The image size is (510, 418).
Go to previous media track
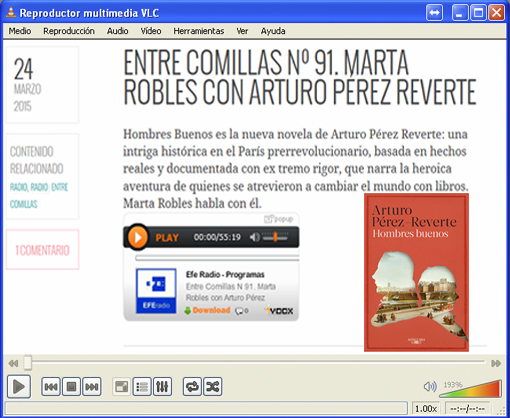click(x=51, y=387)
